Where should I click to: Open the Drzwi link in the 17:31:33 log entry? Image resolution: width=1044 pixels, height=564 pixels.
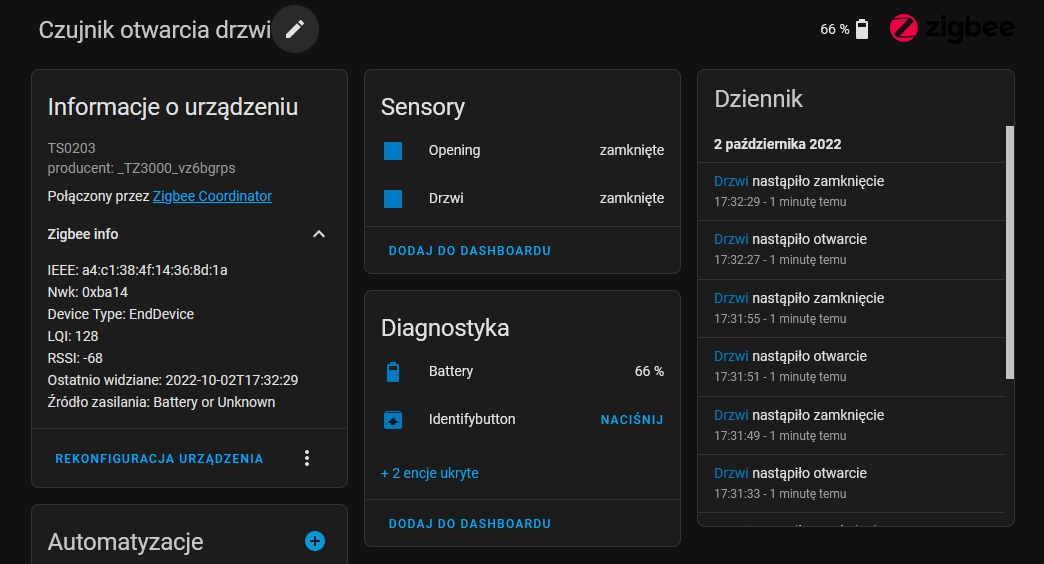731,473
